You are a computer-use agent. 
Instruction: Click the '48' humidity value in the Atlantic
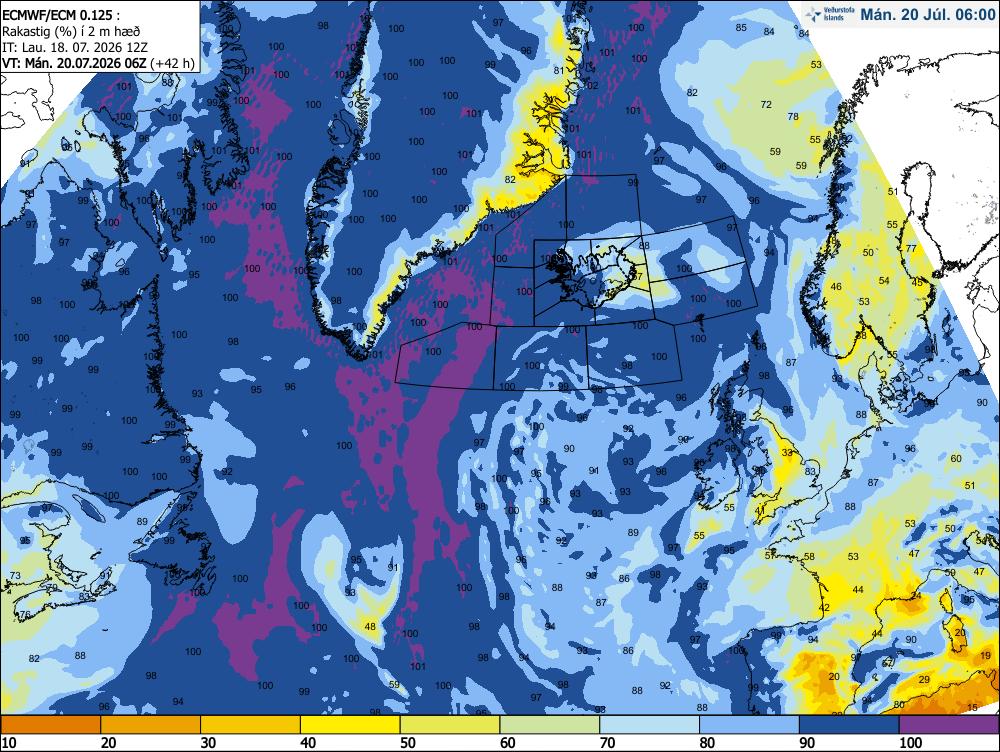point(370,626)
